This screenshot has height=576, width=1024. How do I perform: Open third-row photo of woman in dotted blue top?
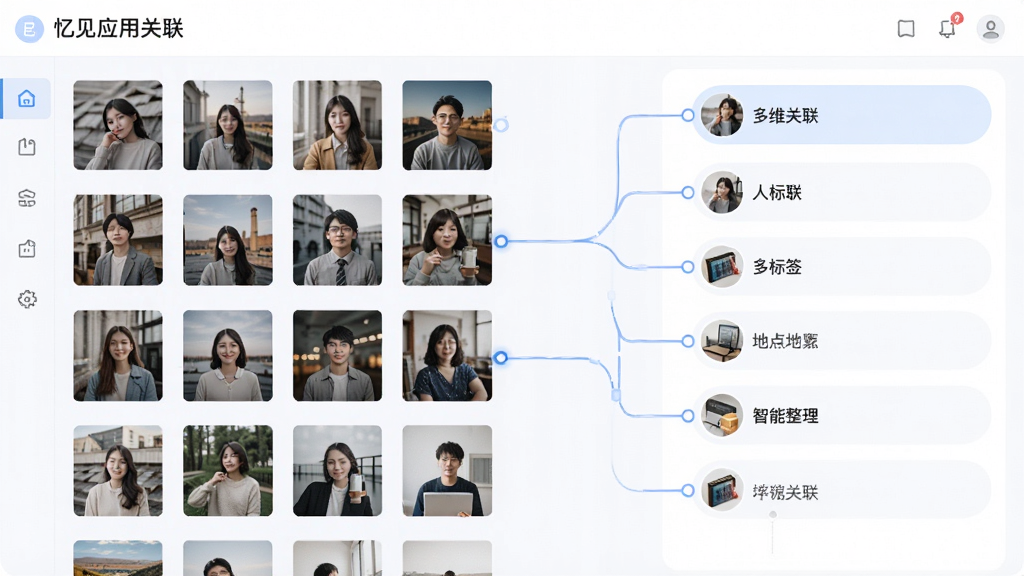(x=447, y=355)
